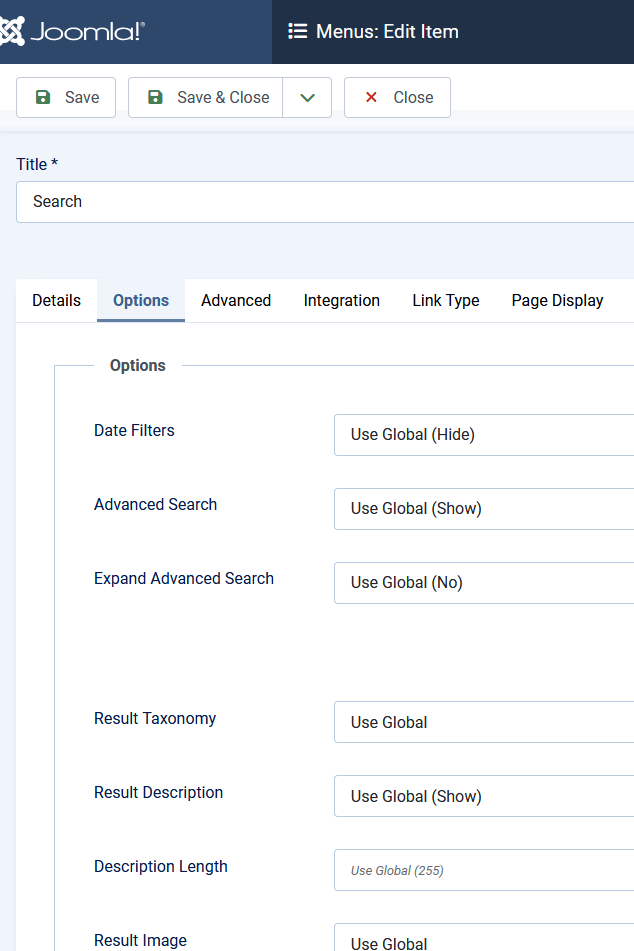This screenshot has width=634, height=951.
Task: Go to the Integration tab
Action: tap(341, 300)
